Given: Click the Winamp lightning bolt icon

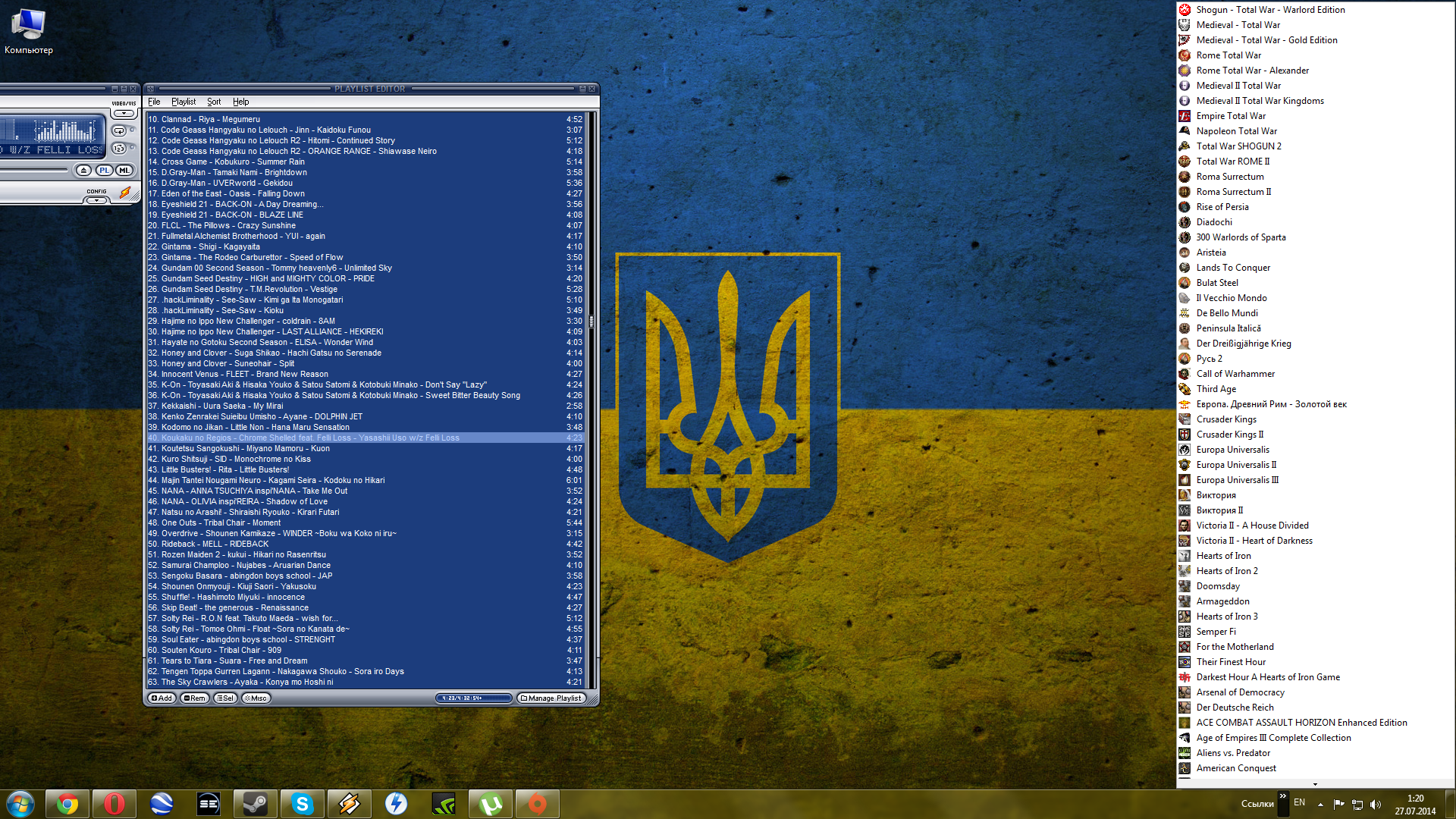Looking at the screenshot, I should (x=125, y=193).
